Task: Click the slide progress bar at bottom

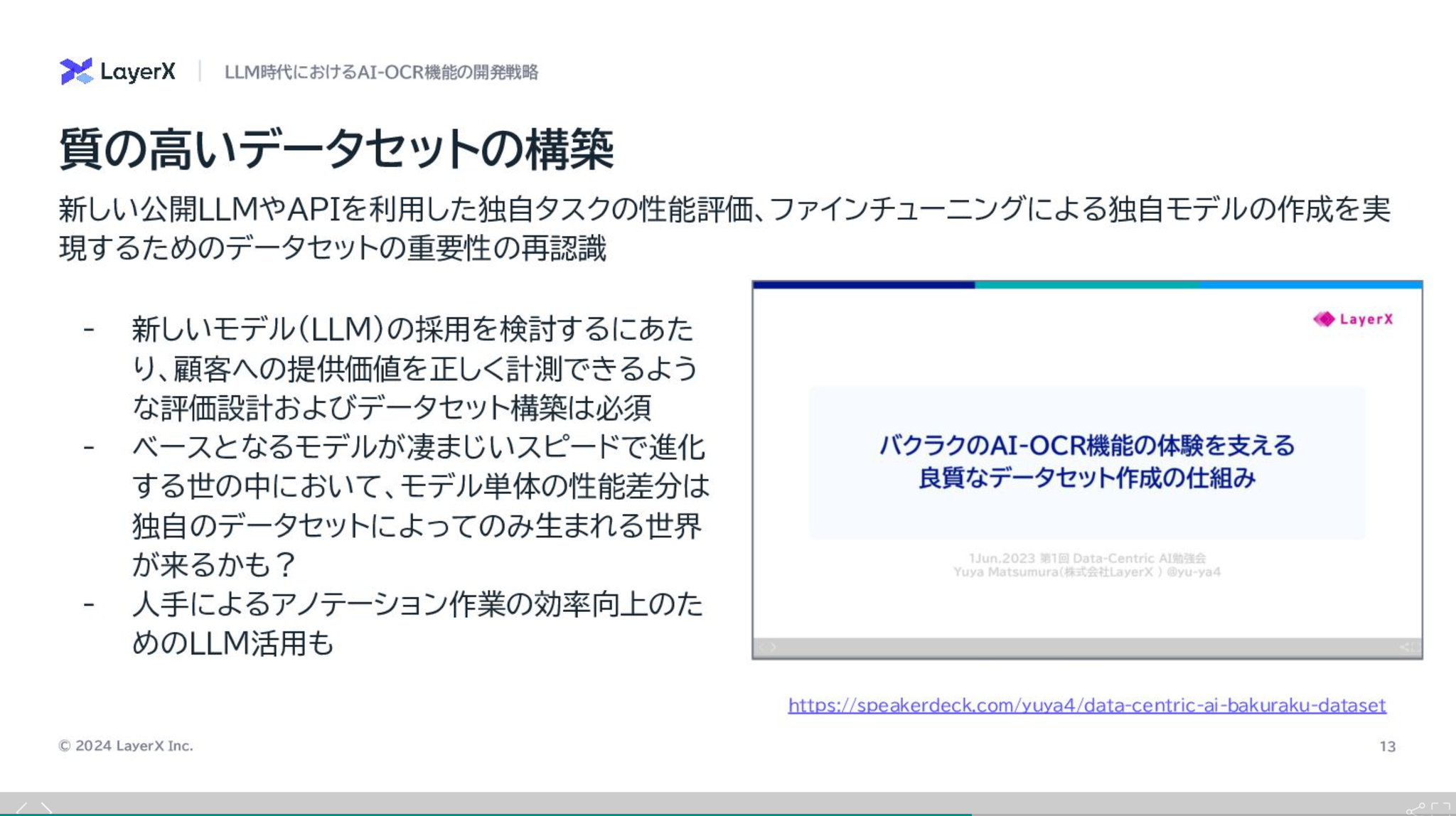Action: point(728,814)
